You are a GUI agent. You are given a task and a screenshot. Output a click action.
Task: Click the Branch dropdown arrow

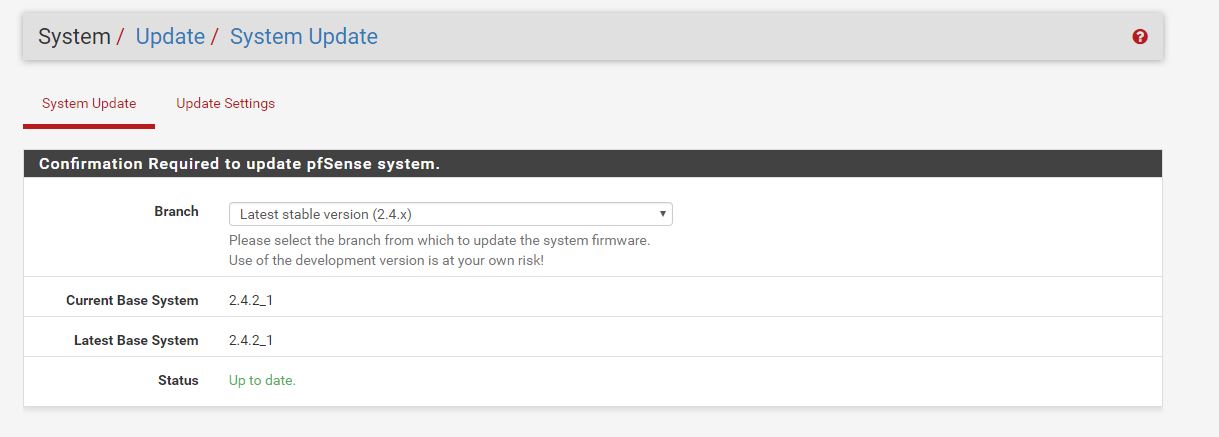coord(662,214)
